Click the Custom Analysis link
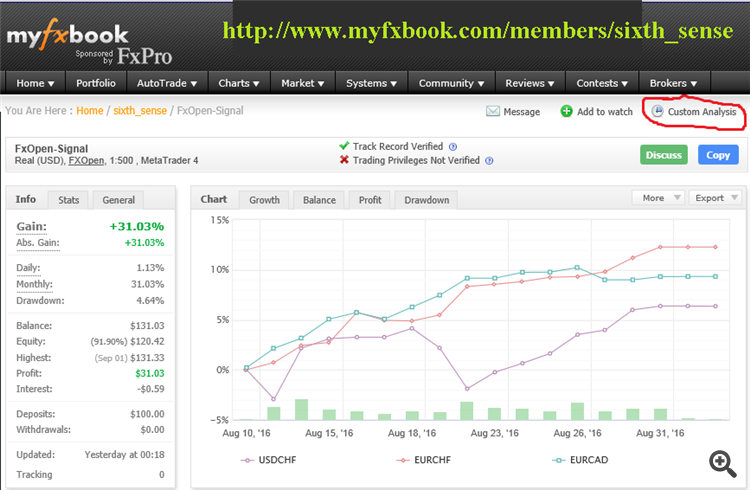Image resolution: width=750 pixels, height=490 pixels. (702, 111)
